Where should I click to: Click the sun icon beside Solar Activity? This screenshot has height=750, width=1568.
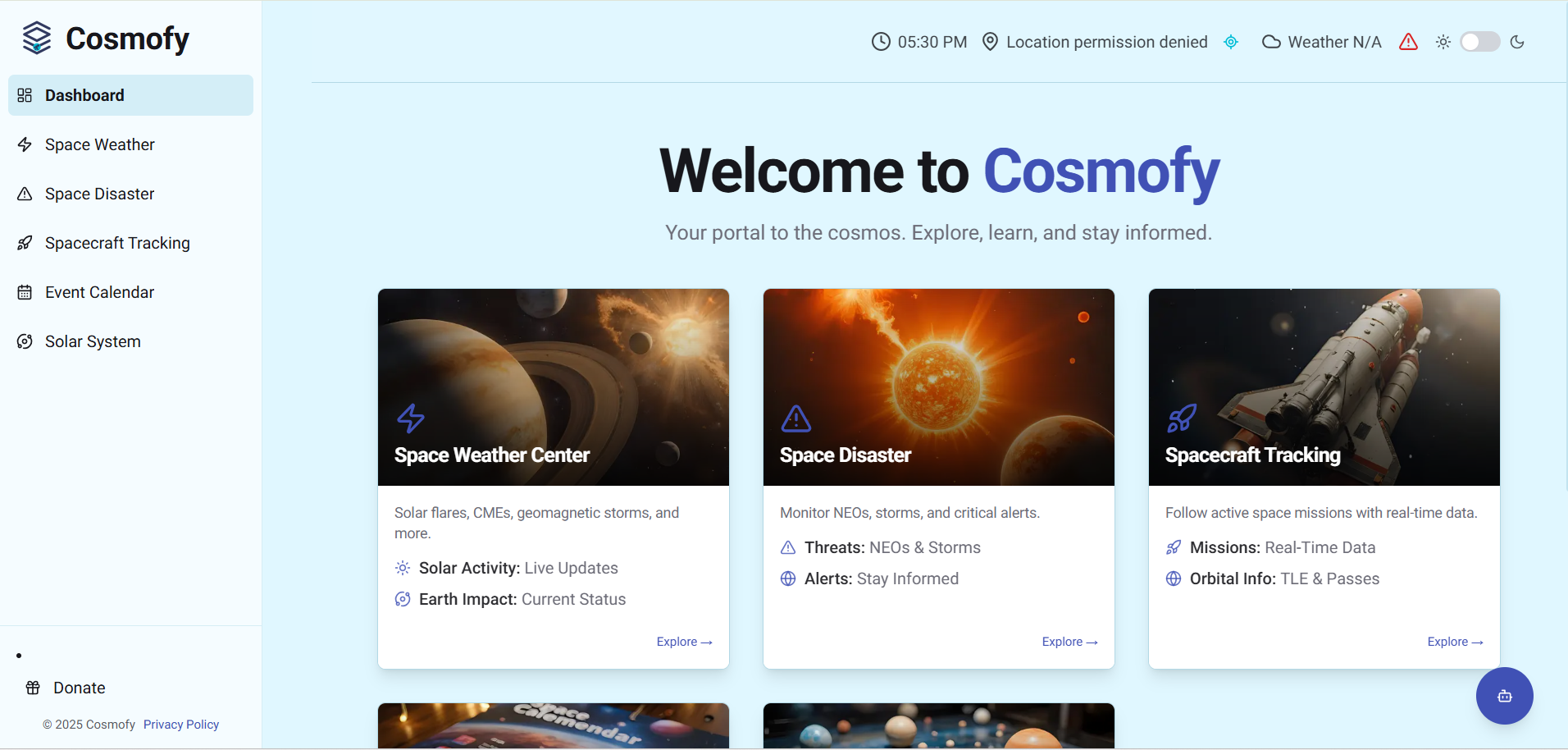pyautogui.click(x=403, y=568)
